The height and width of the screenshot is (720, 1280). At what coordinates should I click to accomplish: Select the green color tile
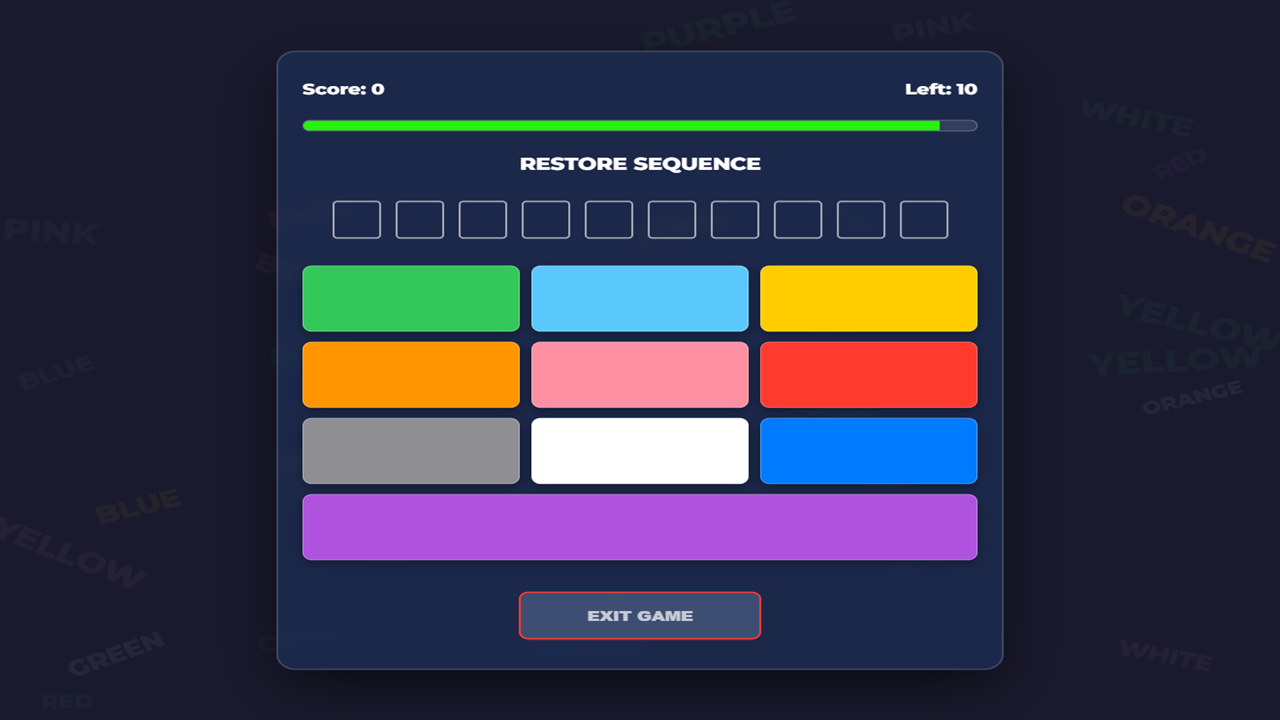point(411,298)
